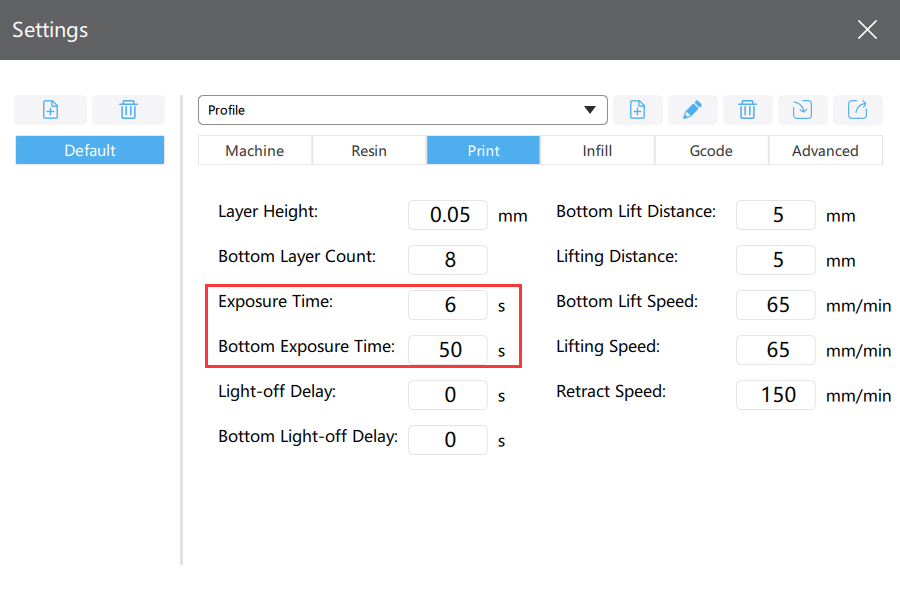The width and height of the screenshot is (900, 600).
Task: Close the Settings dialog
Action: (867, 29)
